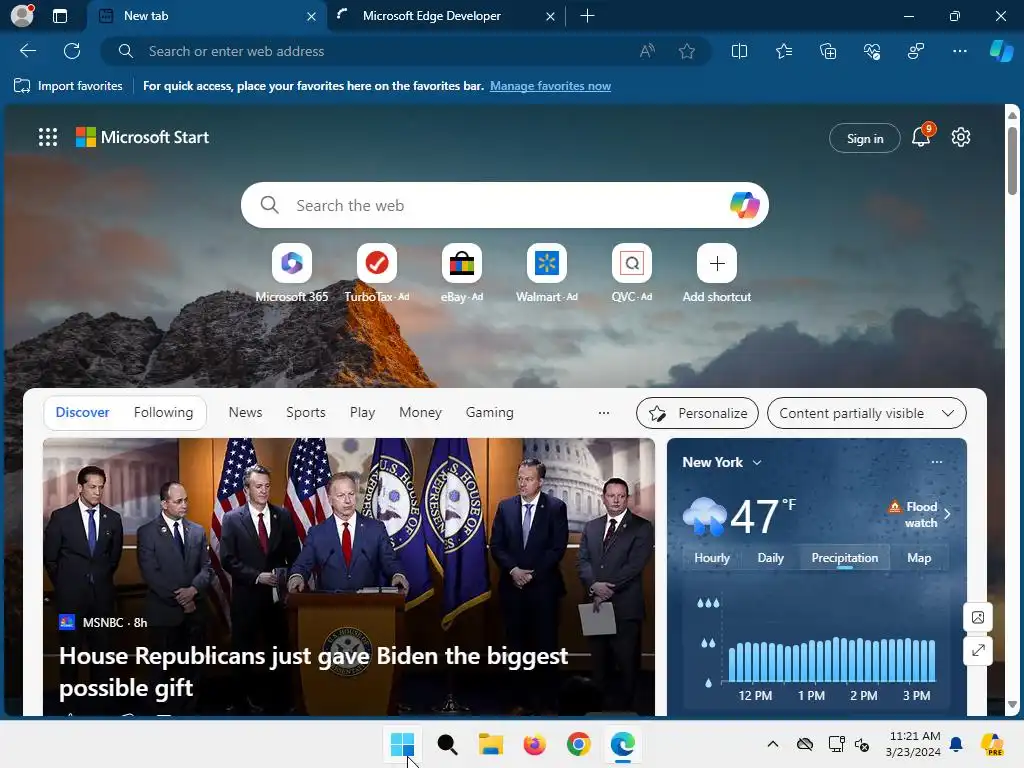Refresh the page
Image resolution: width=1024 pixels, height=768 pixels.
(x=72, y=51)
